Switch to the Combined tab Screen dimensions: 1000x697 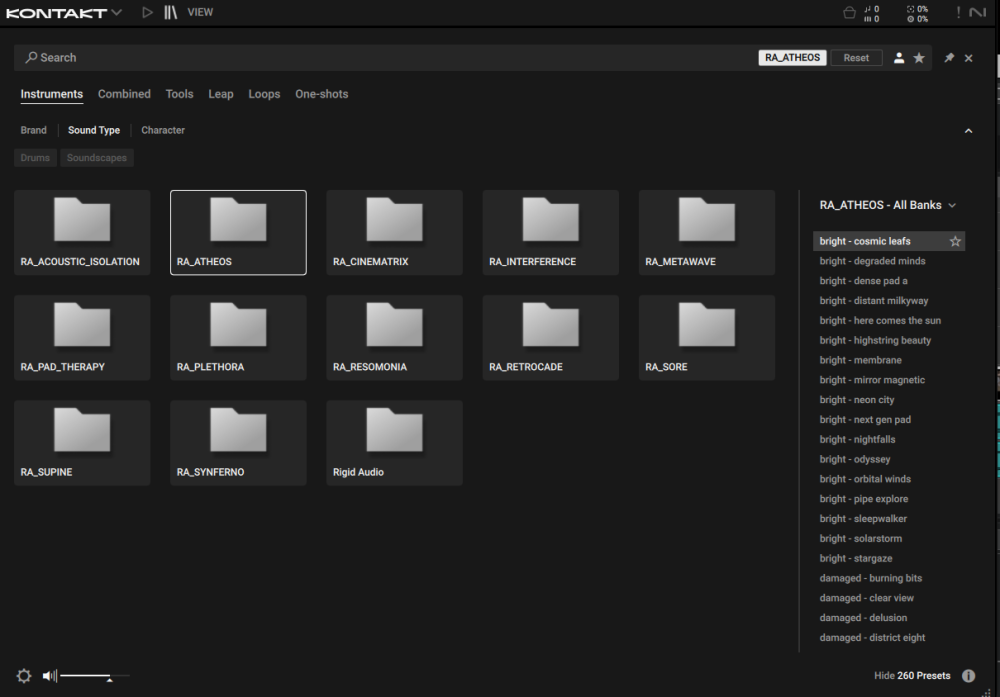point(124,94)
